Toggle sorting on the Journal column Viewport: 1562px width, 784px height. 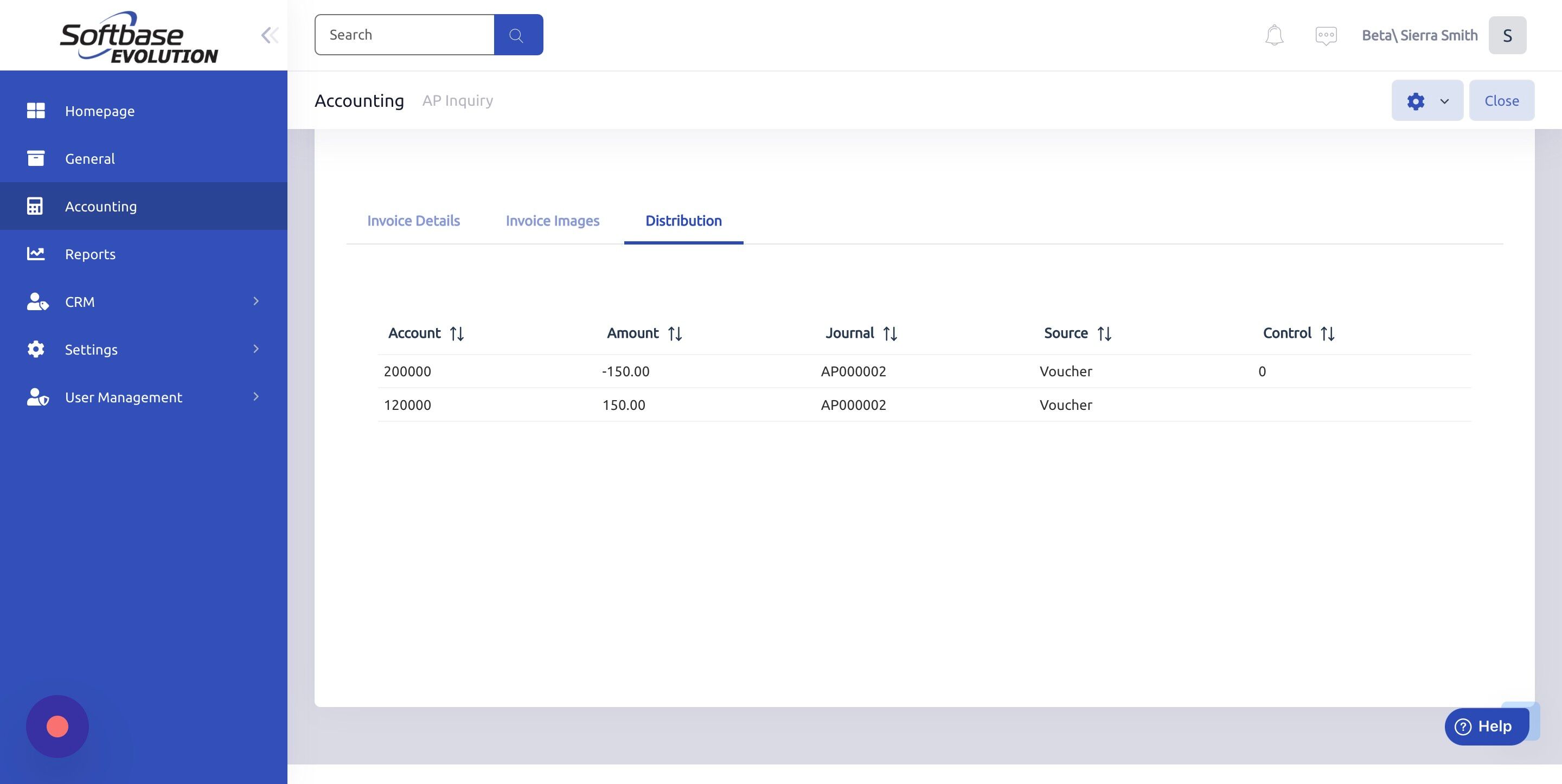[x=891, y=333]
